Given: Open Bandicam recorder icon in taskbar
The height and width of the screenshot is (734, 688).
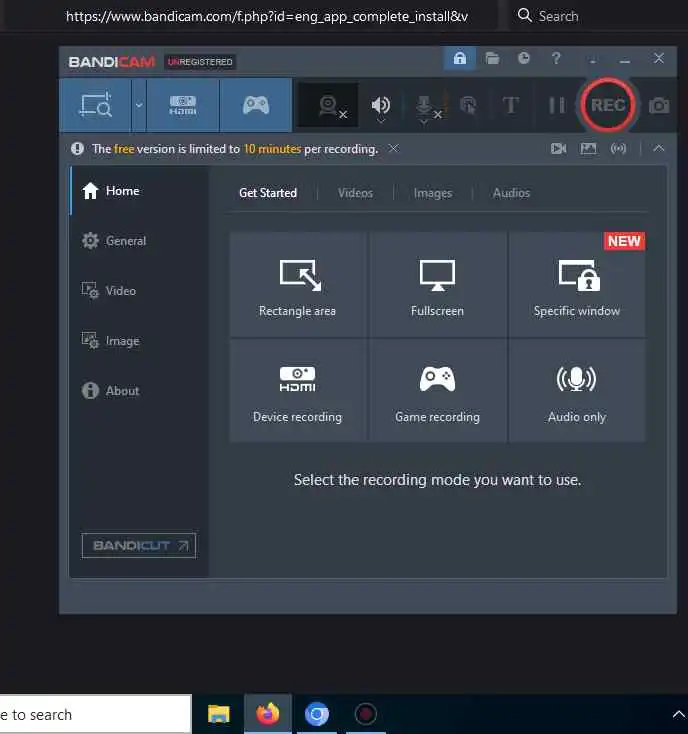Looking at the screenshot, I should 366,714.
